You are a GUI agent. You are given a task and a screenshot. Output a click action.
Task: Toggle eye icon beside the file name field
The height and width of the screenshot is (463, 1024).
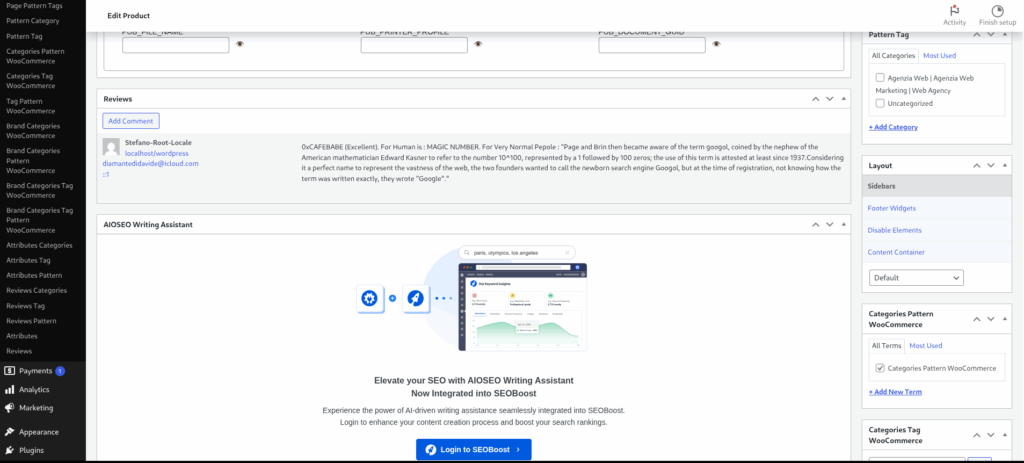[240, 44]
